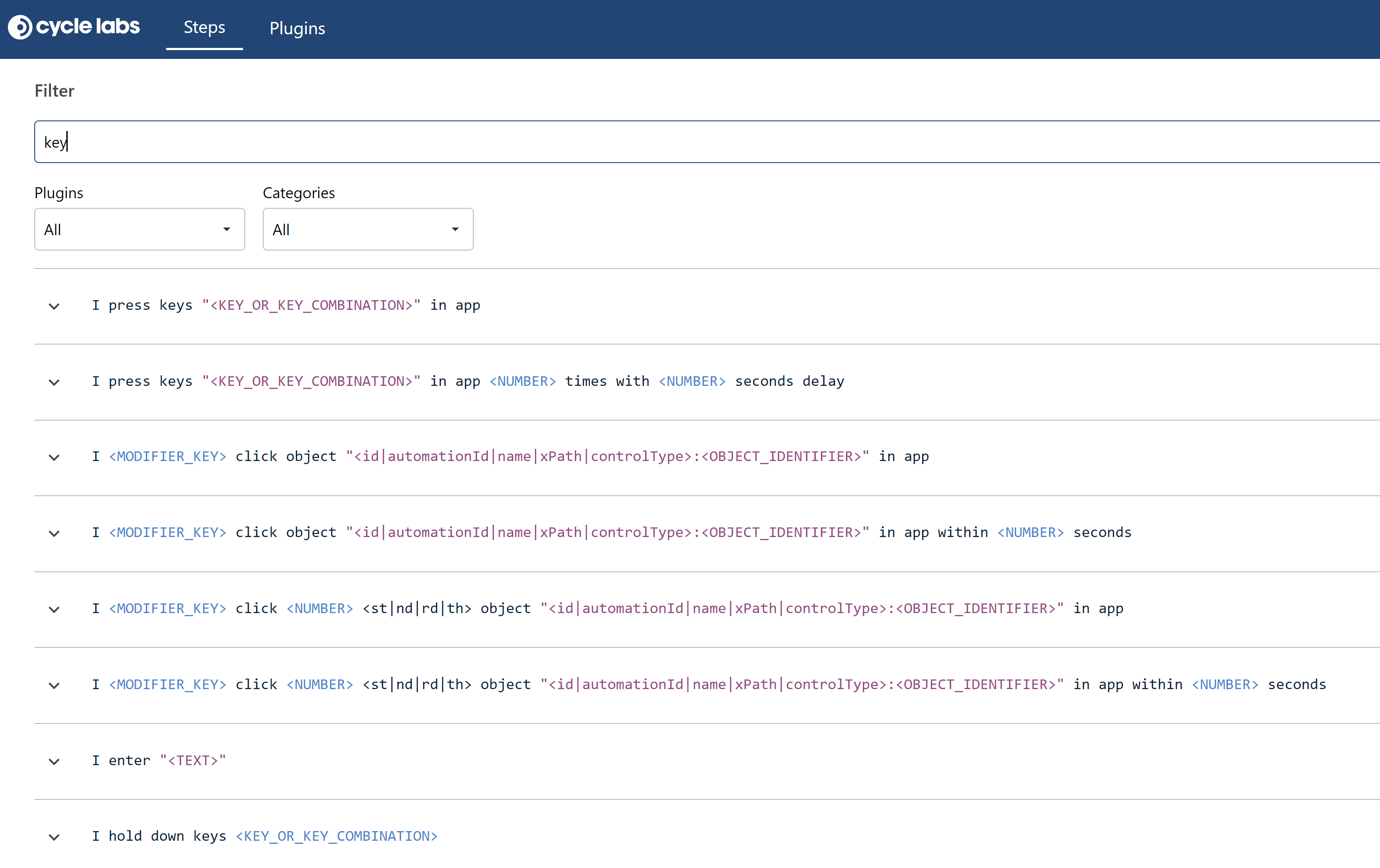Click the 'I hold down keys' step text
Image resolution: width=1380 pixels, height=868 pixels.
[x=264, y=836]
